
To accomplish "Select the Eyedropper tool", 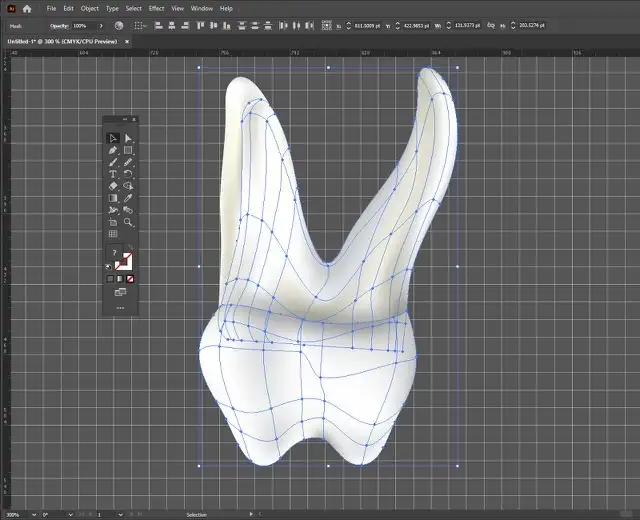I will [128, 198].
